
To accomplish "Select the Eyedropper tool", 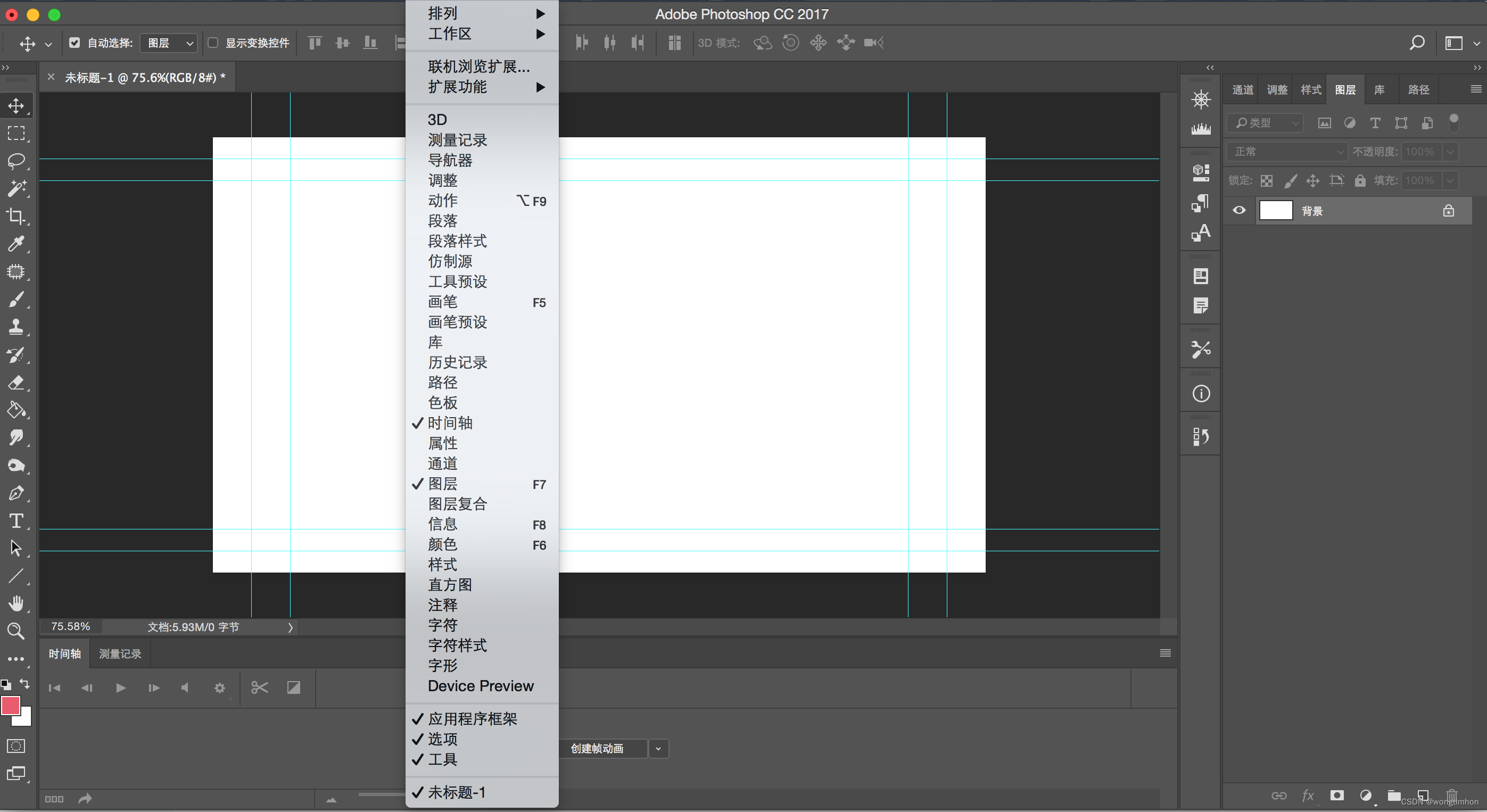I will click(x=16, y=244).
